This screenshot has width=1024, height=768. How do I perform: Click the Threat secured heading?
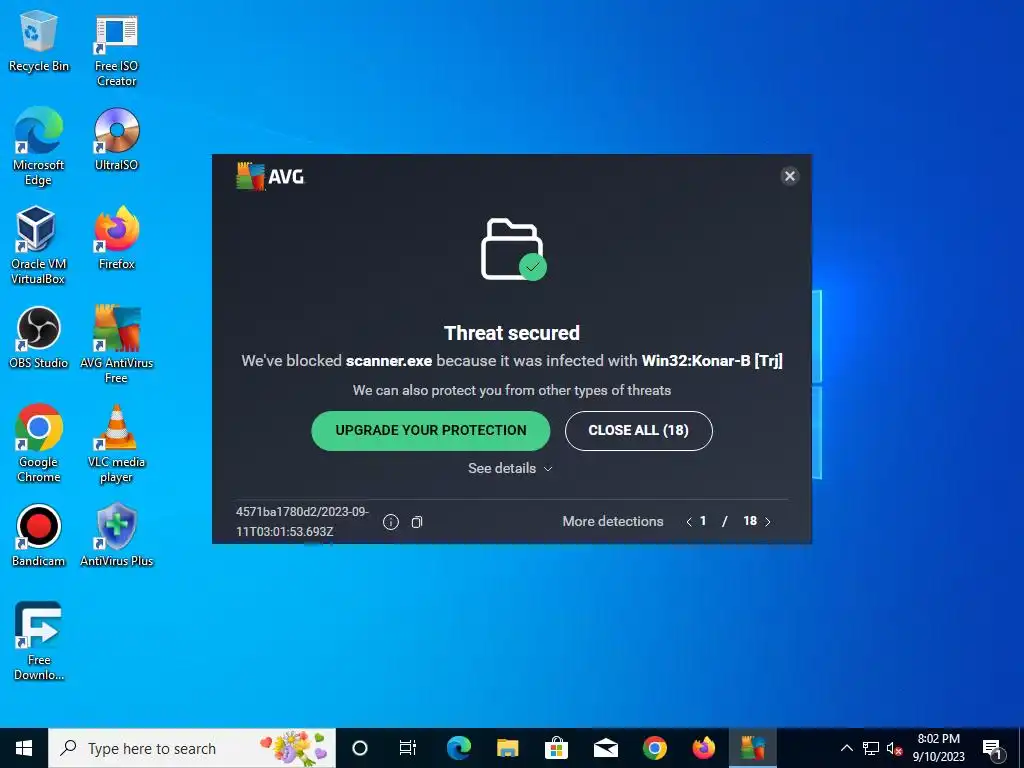tap(511, 333)
